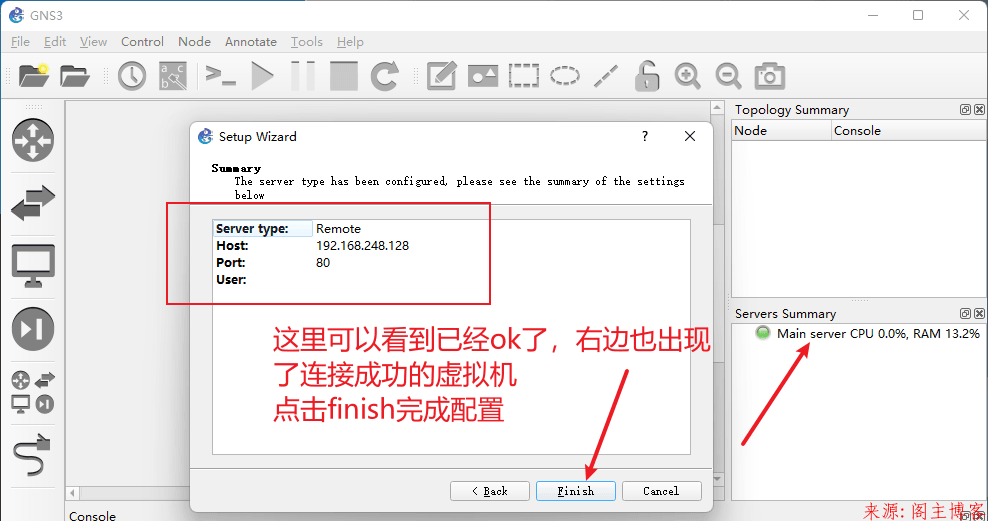The image size is (988, 521).
Task: Maximize the GNS3 window
Action: 918,15
